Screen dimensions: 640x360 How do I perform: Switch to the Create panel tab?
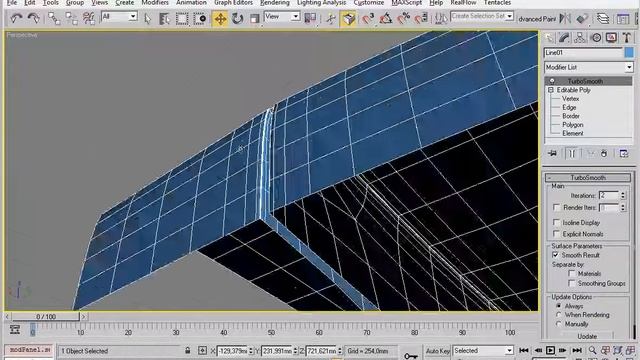(x=549, y=38)
